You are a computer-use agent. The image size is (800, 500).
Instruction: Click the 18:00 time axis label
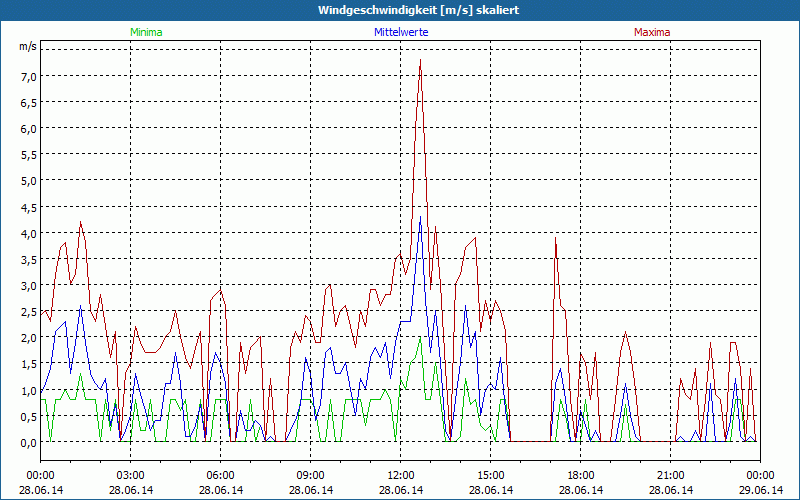coord(581,476)
